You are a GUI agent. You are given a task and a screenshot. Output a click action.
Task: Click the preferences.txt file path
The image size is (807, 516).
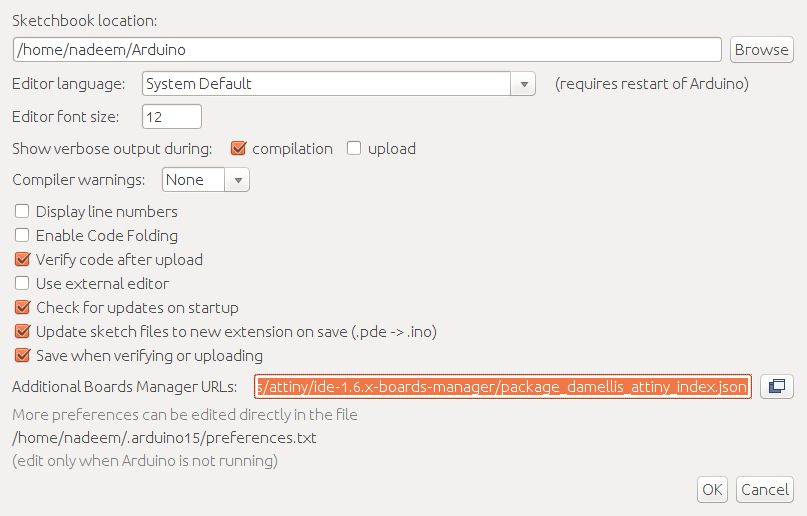(164, 438)
